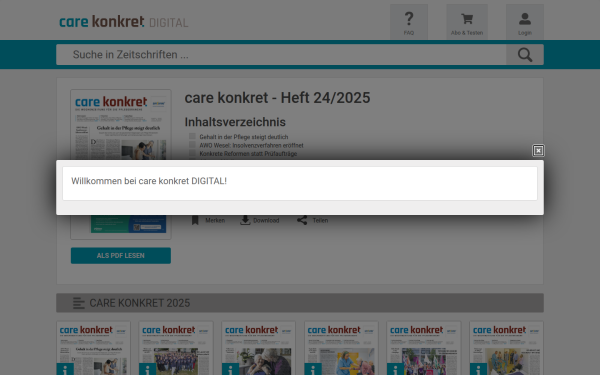Viewport: 600px width, 375px height.
Task: Click the Download icon
Action: 245,220
